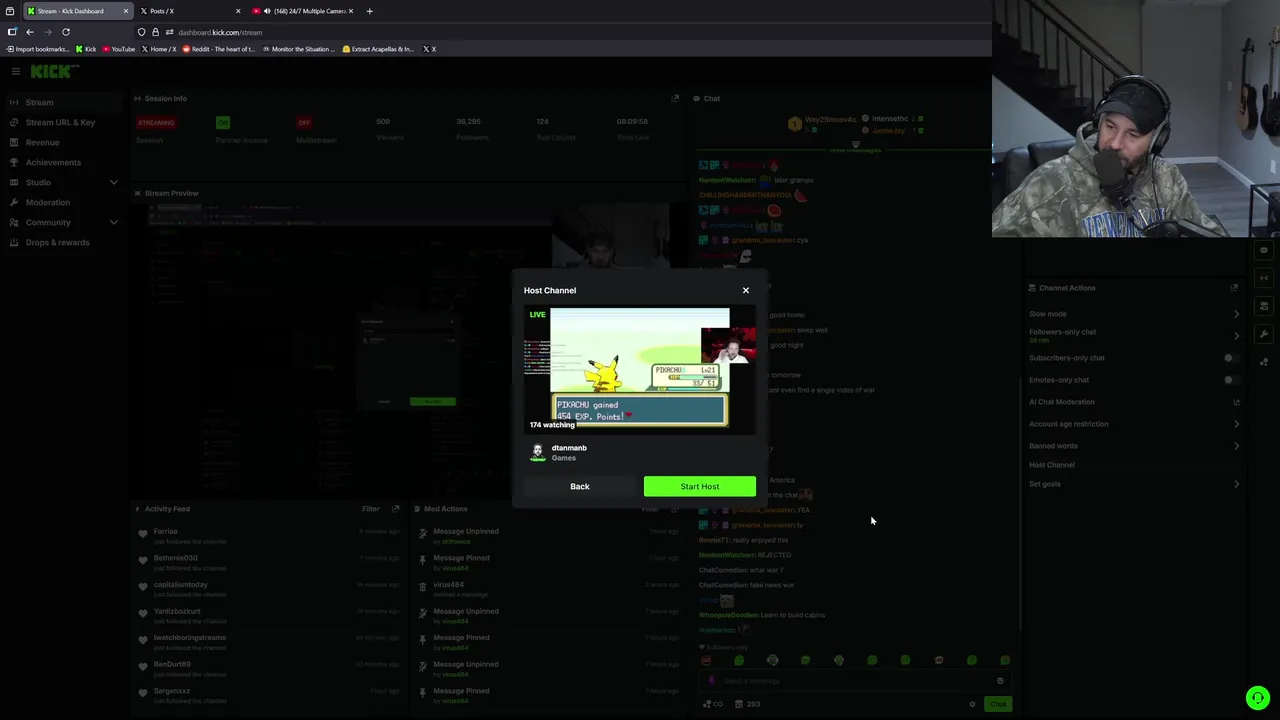Viewport: 1280px width, 720px height.
Task: Collapse new messages arrow in chat
Action: pos(855,145)
